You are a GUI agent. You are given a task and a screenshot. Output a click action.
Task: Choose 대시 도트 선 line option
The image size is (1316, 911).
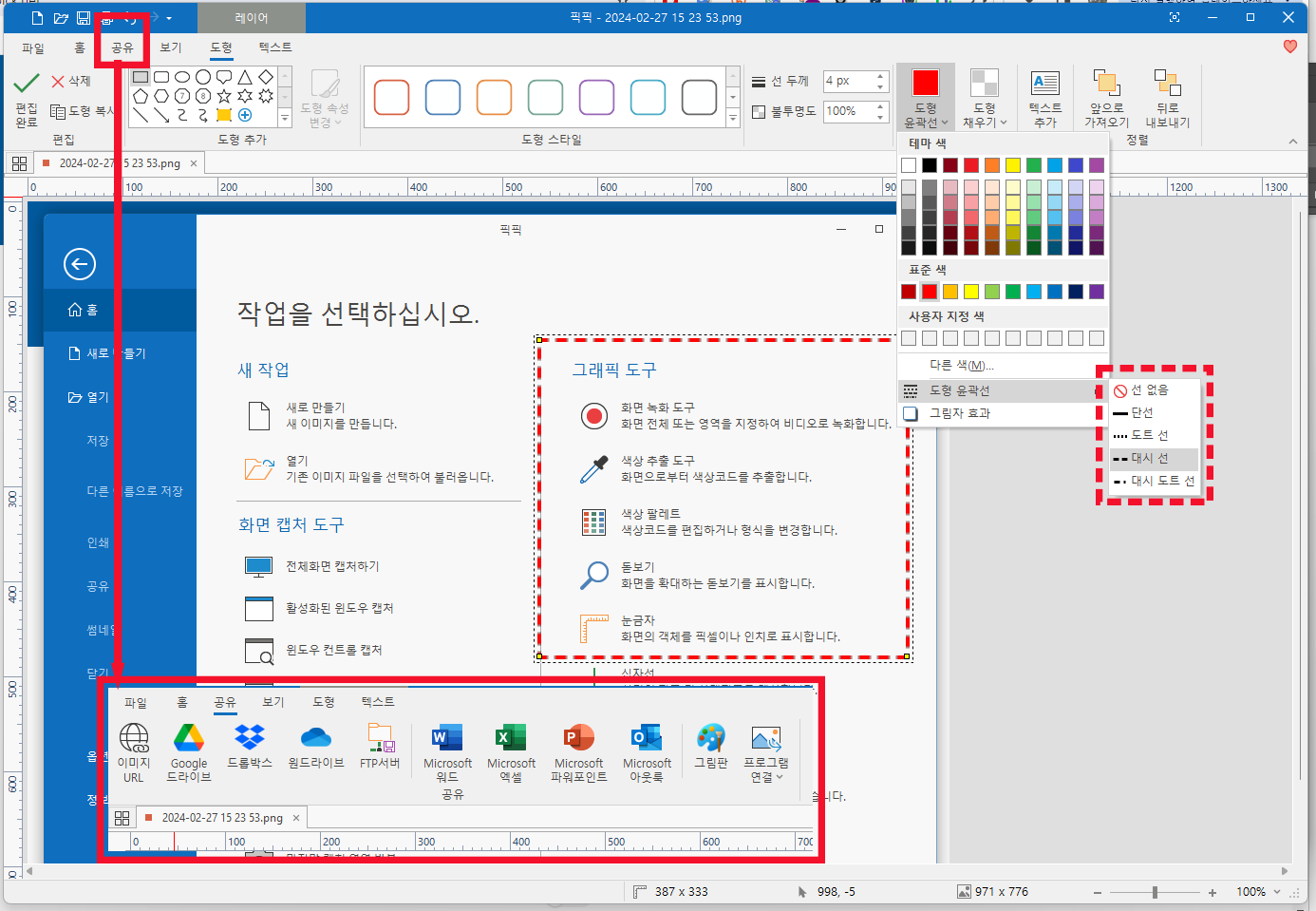coord(1154,481)
